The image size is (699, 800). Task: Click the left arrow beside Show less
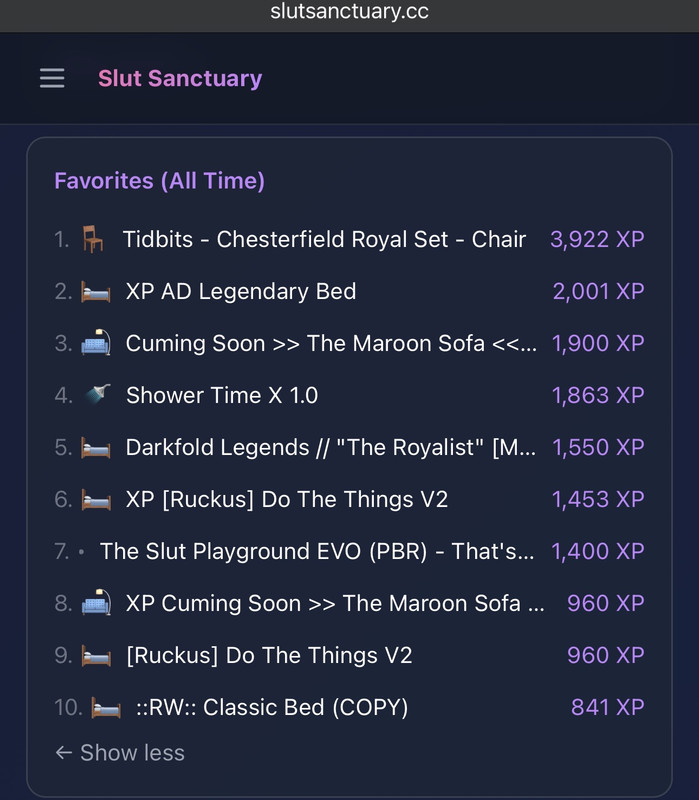pos(63,753)
